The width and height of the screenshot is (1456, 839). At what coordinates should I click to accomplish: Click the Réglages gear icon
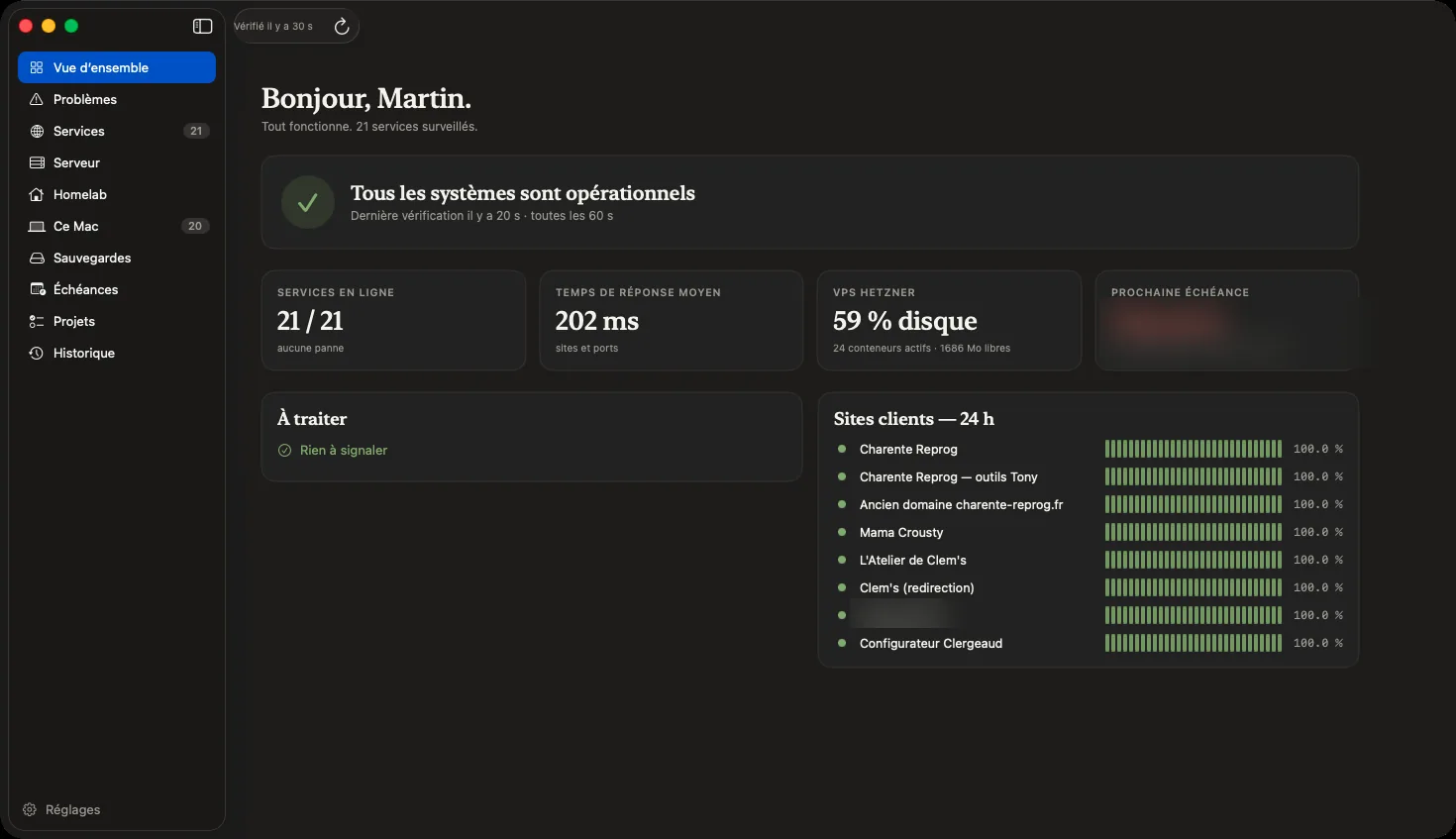click(30, 809)
